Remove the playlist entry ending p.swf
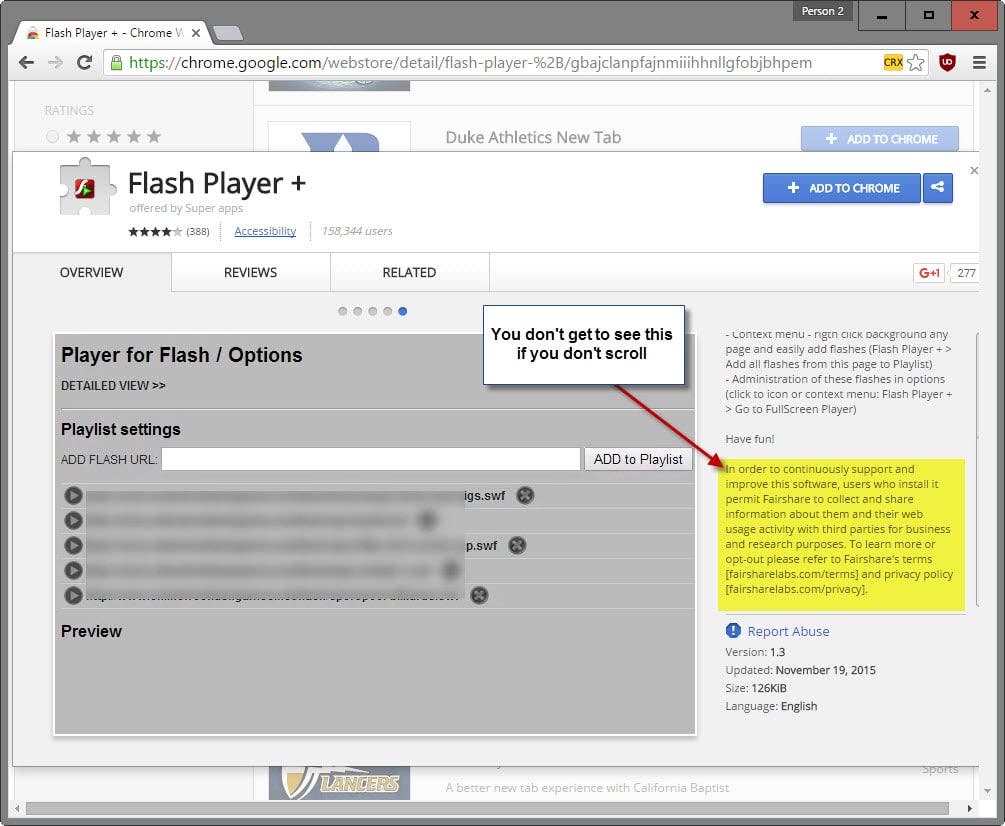Viewport: 1005px width, 826px height. (517, 545)
